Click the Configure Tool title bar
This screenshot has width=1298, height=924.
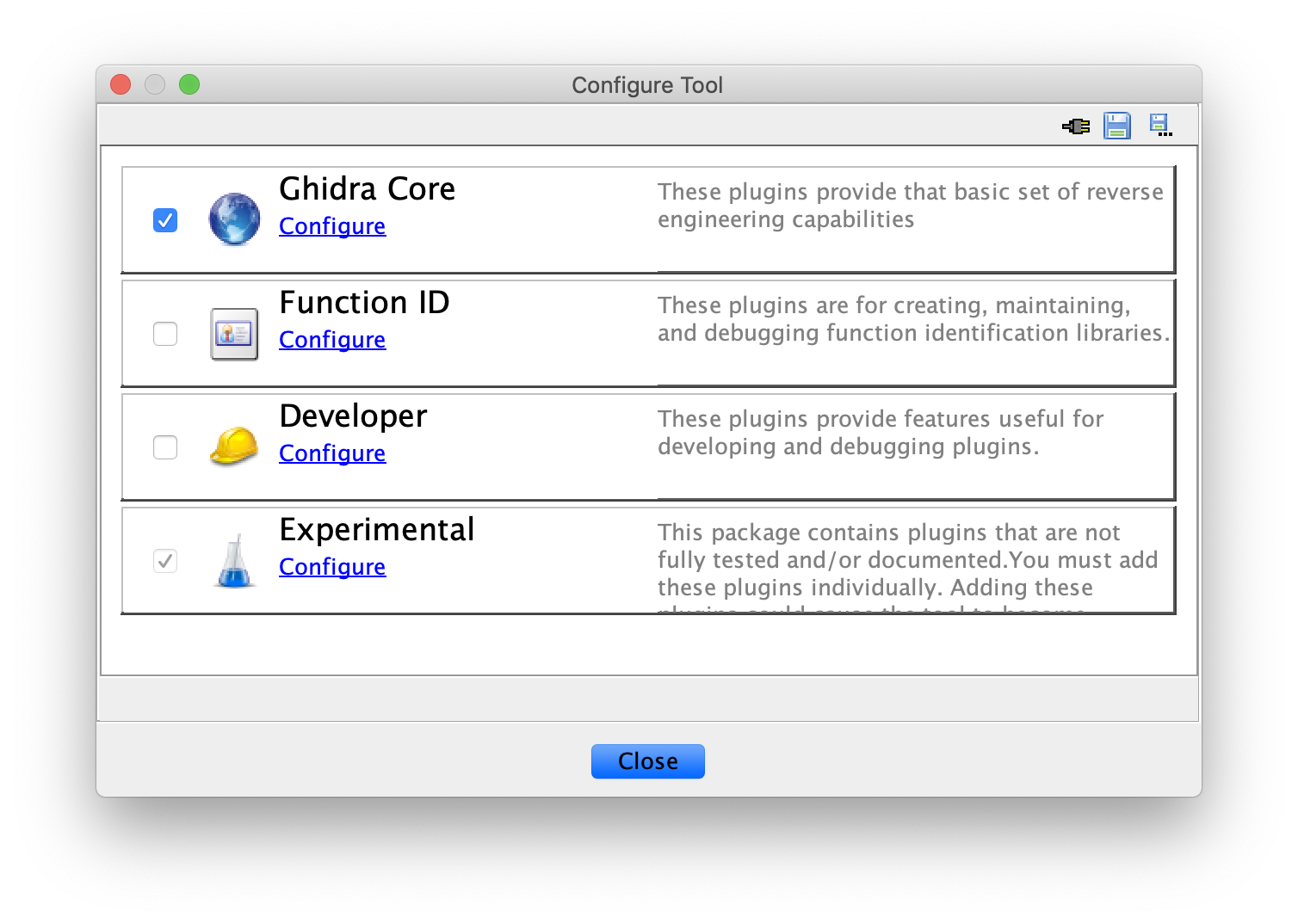tap(647, 85)
